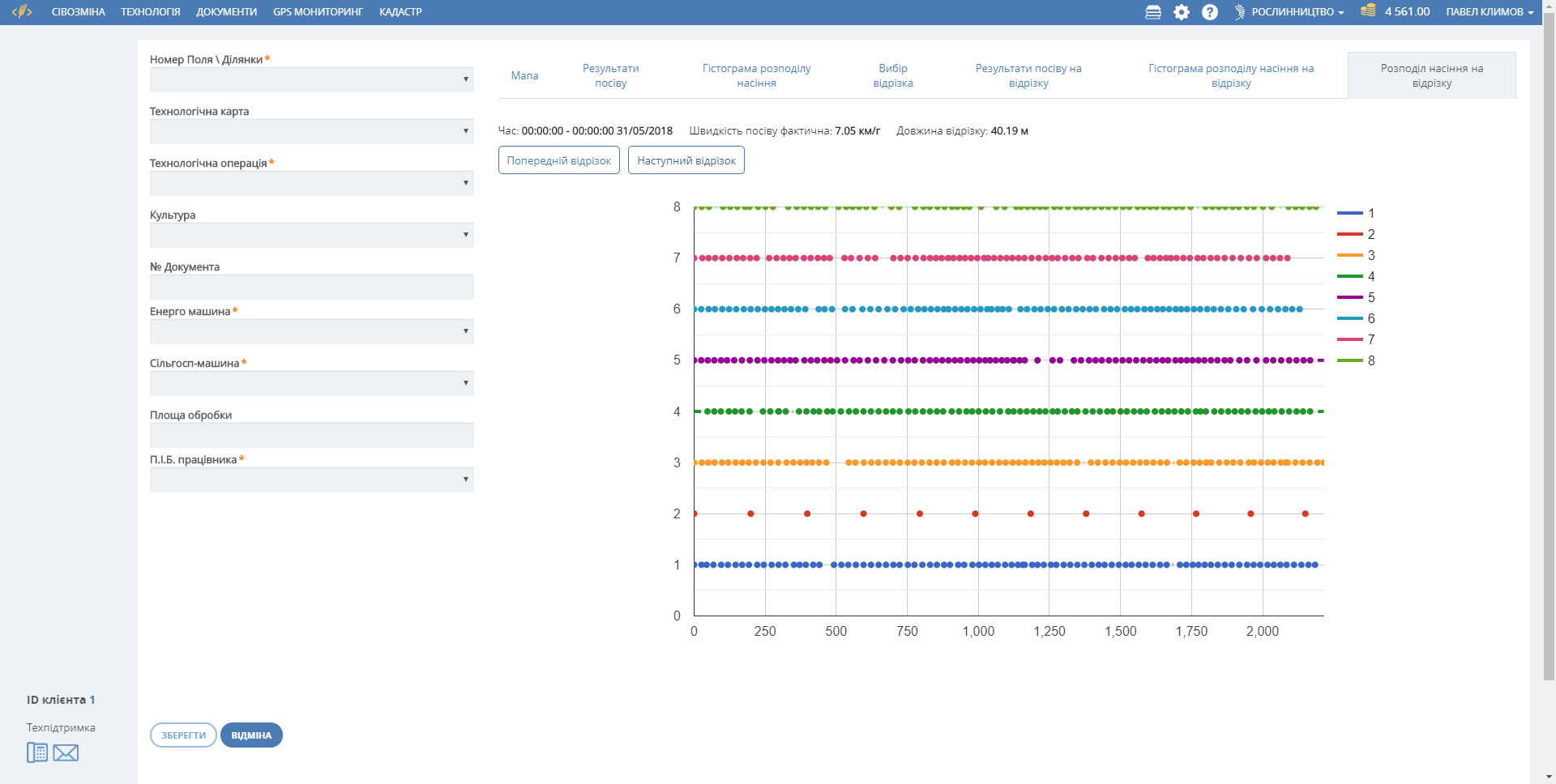Click the gold coins balance icon
This screenshot has width=1556, height=784.
click(1368, 11)
